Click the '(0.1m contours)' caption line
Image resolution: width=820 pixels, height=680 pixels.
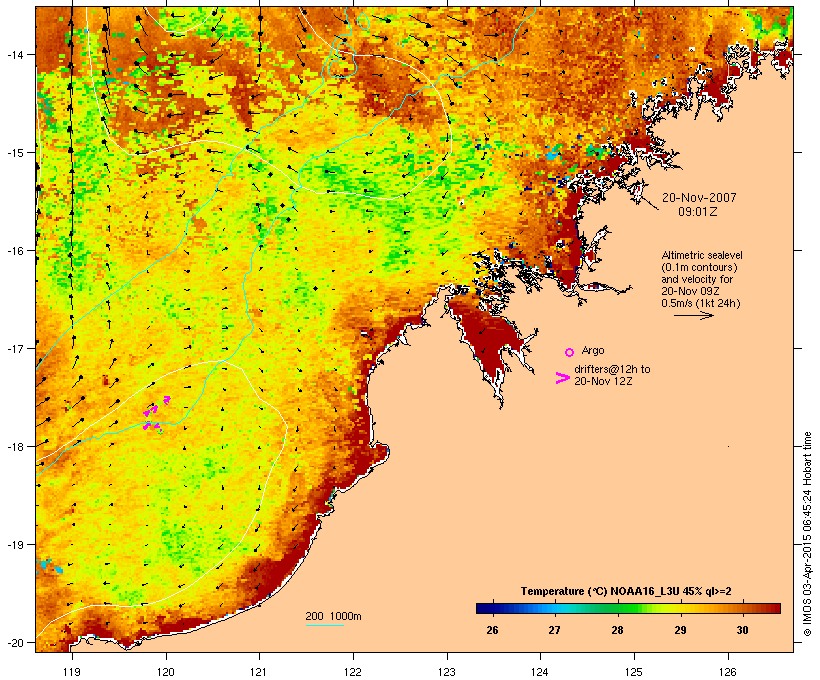pyautogui.click(x=699, y=267)
